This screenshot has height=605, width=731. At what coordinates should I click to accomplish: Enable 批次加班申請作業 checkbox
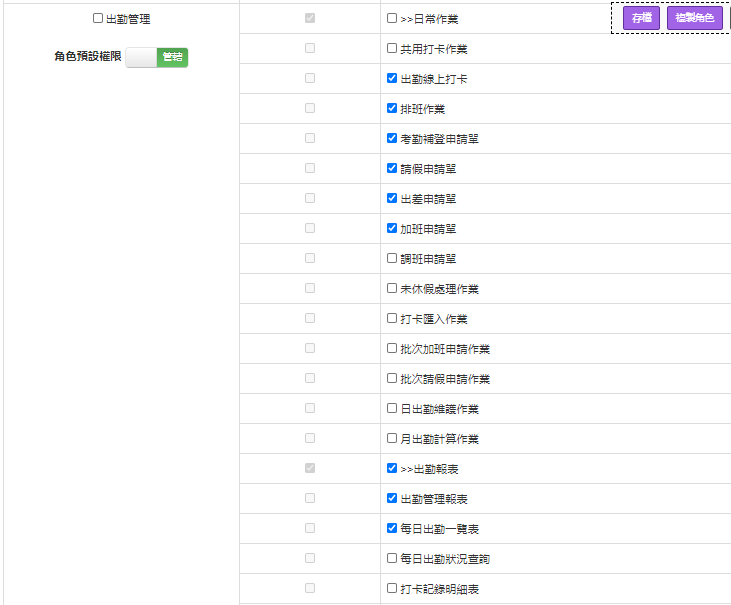[392, 348]
